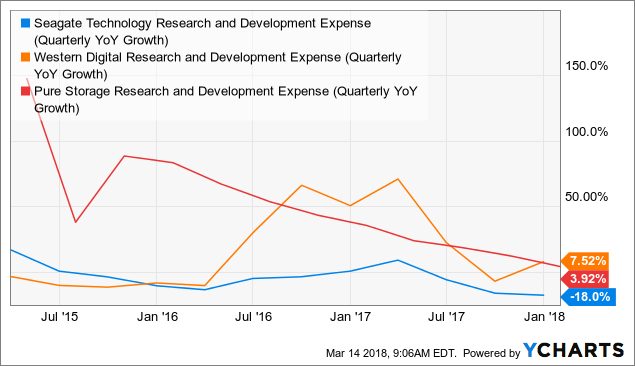Click the Jan '18 x-axis label
The height and width of the screenshot is (366, 635).
tap(544, 316)
